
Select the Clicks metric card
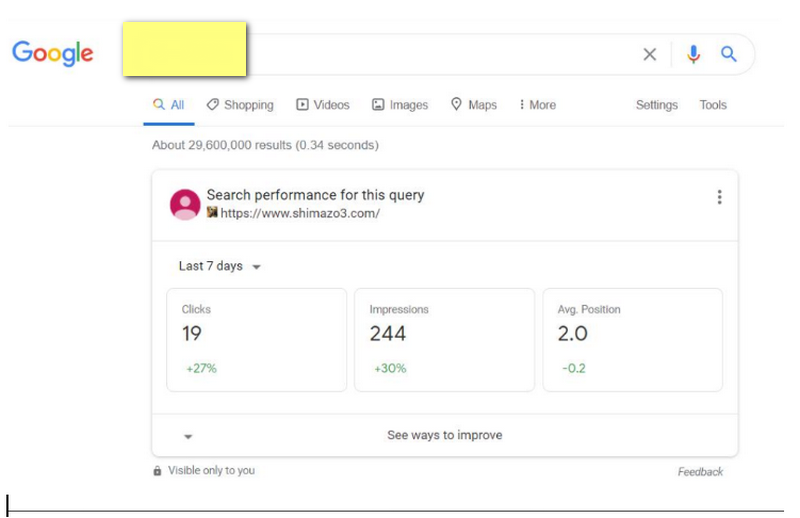(257, 340)
